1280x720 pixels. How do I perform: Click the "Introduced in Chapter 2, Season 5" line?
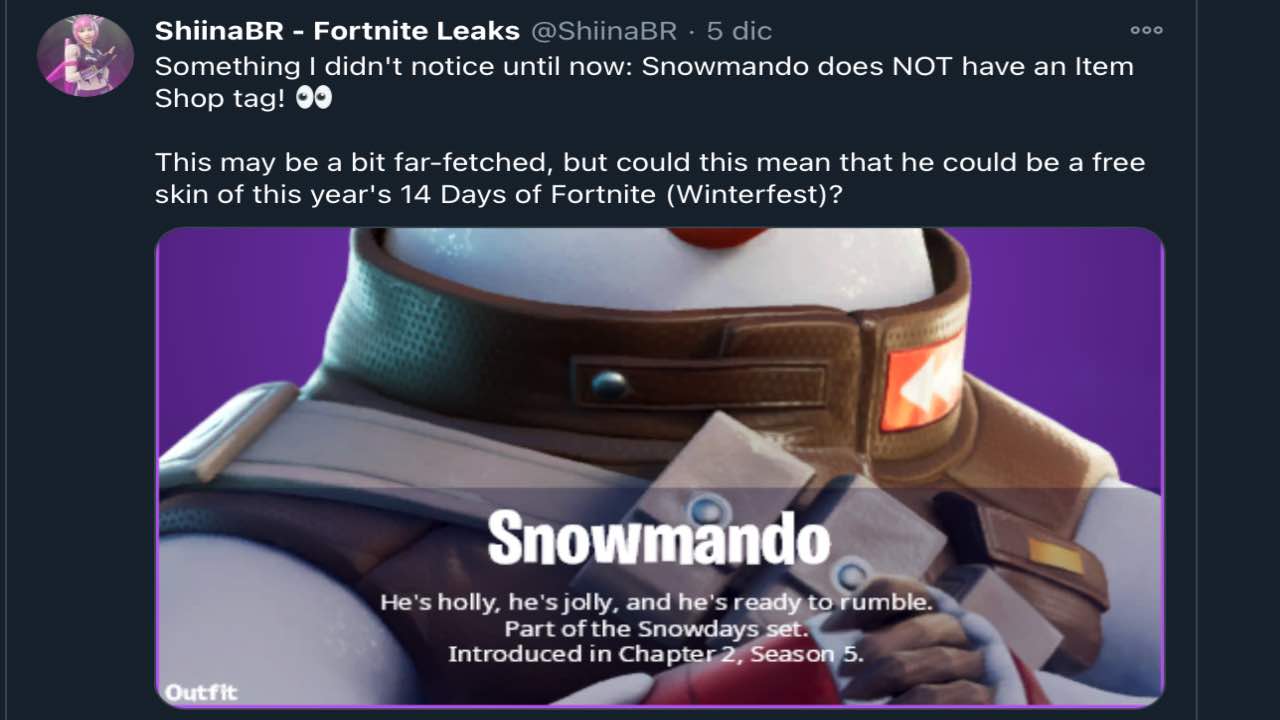(x=656, y=655)
